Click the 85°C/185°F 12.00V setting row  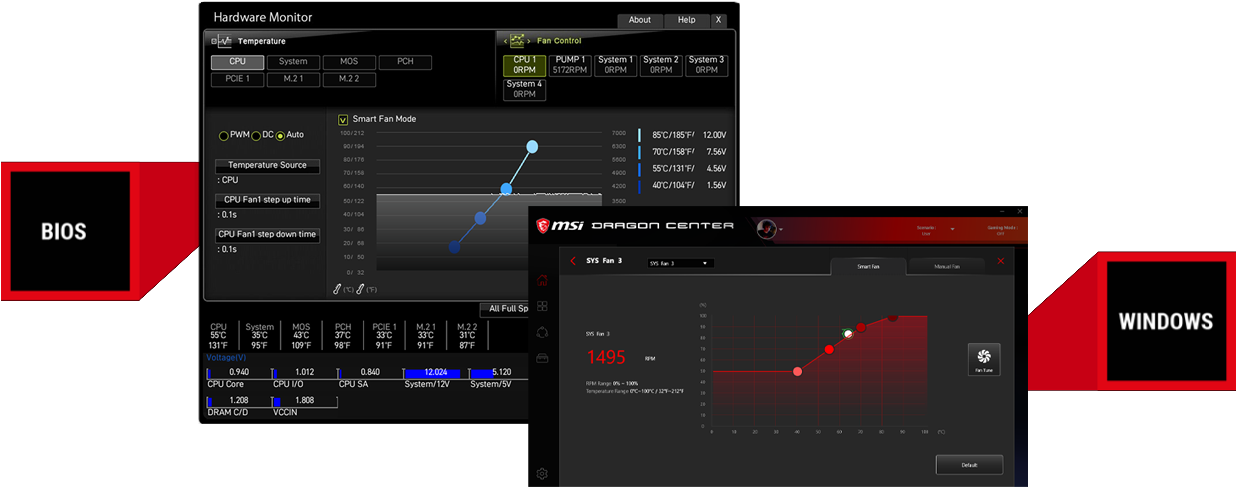coord(683,135)
